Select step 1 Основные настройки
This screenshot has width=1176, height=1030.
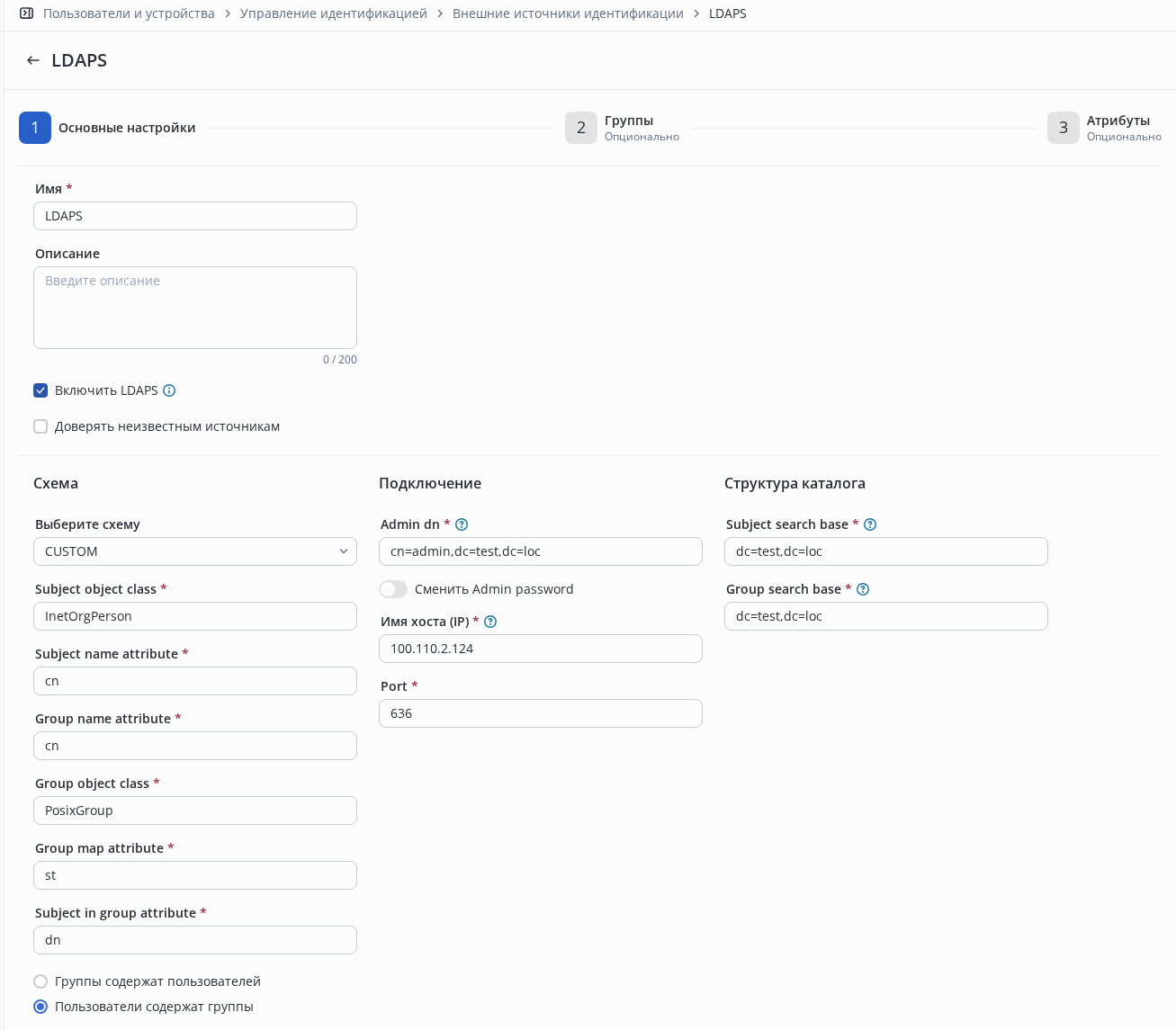point(35,128)
